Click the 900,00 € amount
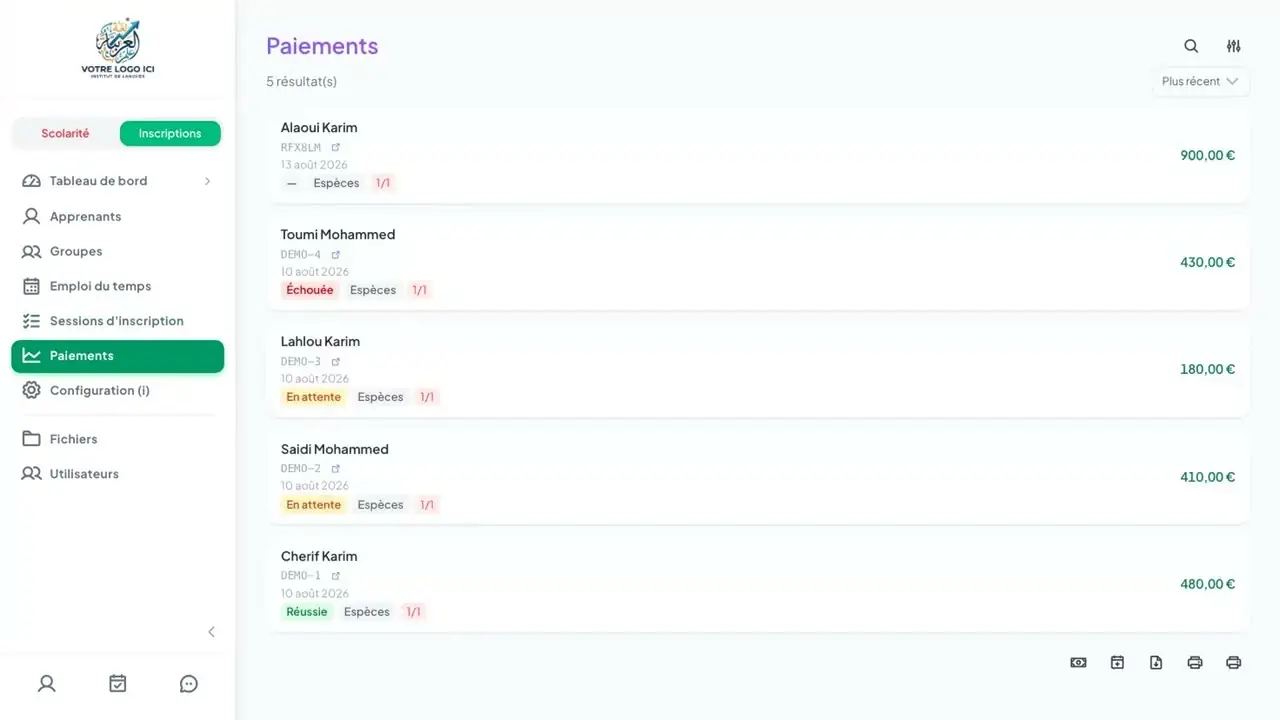The height and width of the screenshot is (720, 1280). click(1207, 155)
